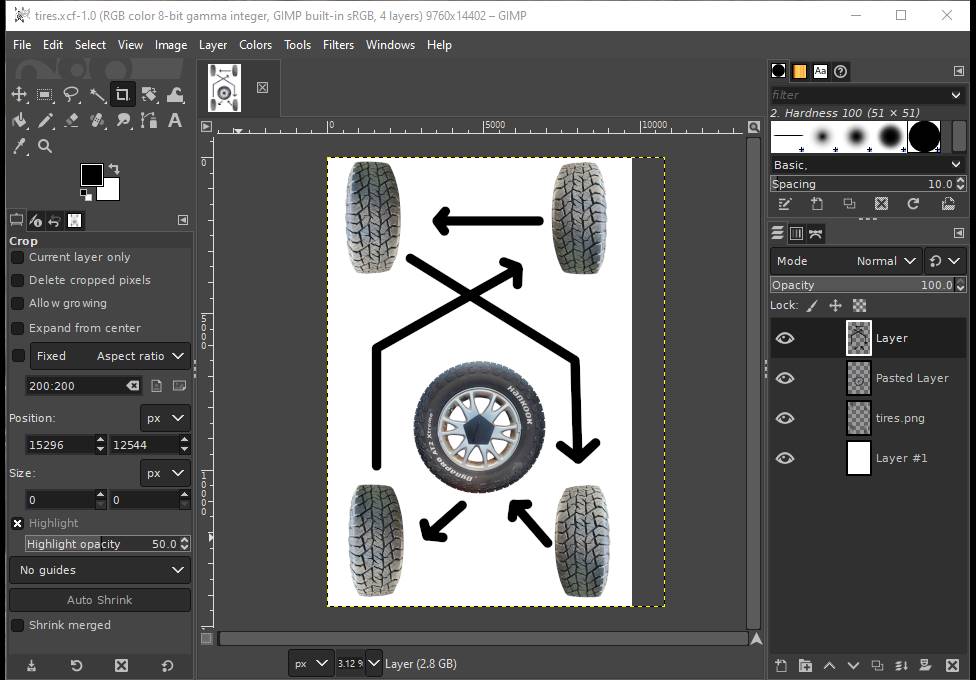Choose the Bucket Fill tool
976x680 pixels.
pos(19,121)
